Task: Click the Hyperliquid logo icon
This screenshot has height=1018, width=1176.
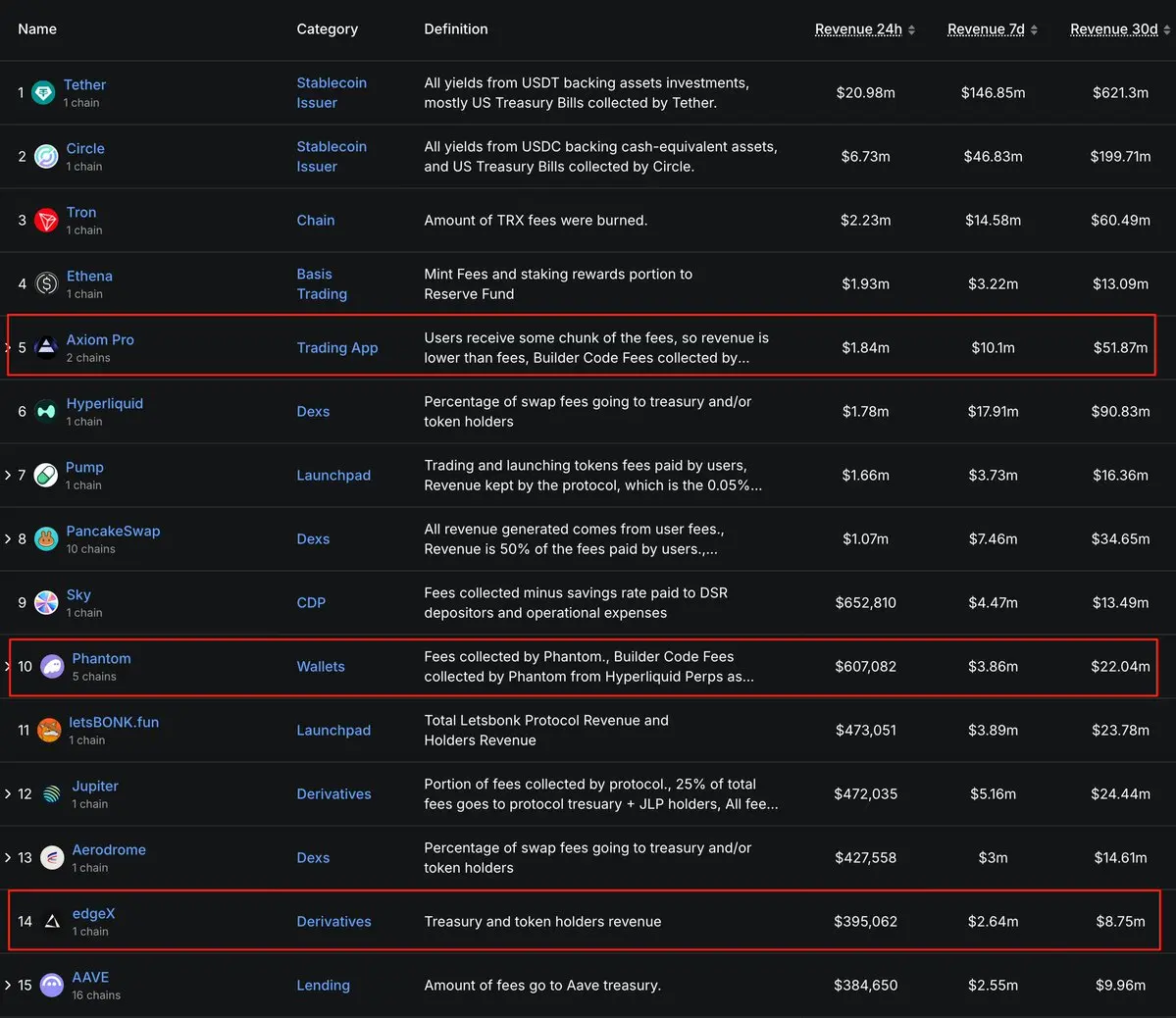Action: tap(46, 411)
